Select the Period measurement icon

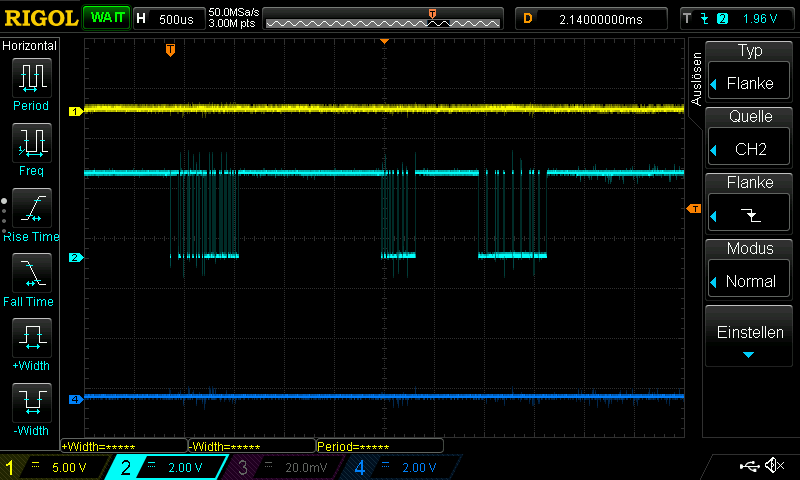click(32, 78)
